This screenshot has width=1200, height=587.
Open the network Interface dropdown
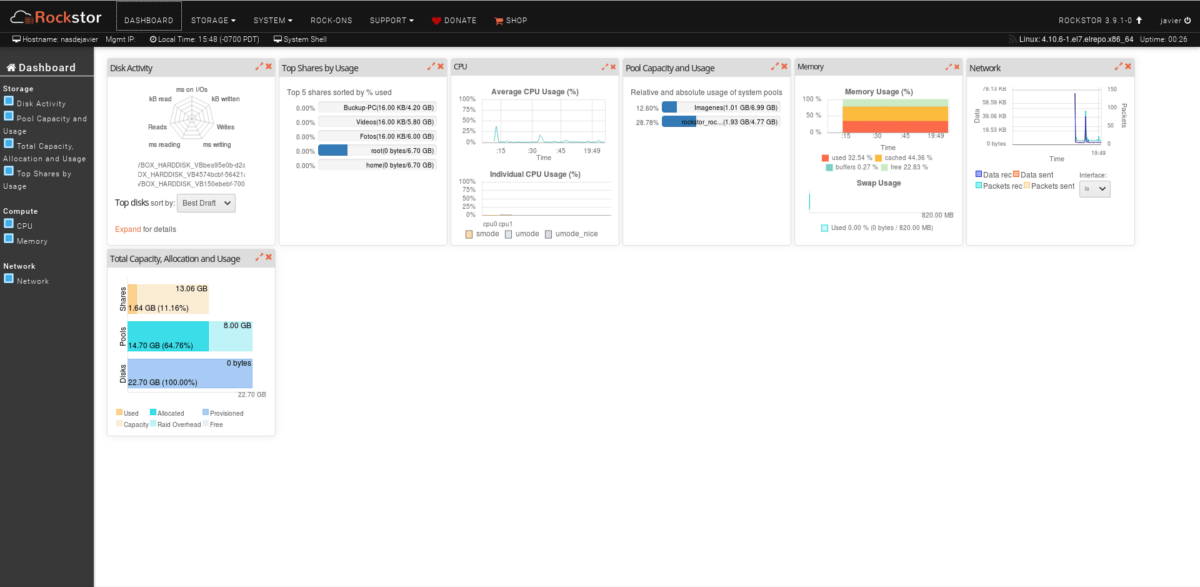(1095, 188)
